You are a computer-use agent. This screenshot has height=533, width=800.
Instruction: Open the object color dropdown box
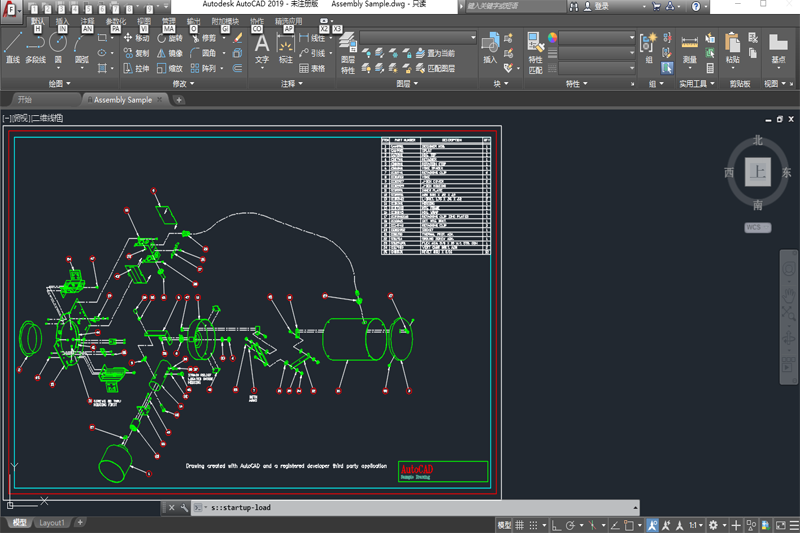coord(597,37)
